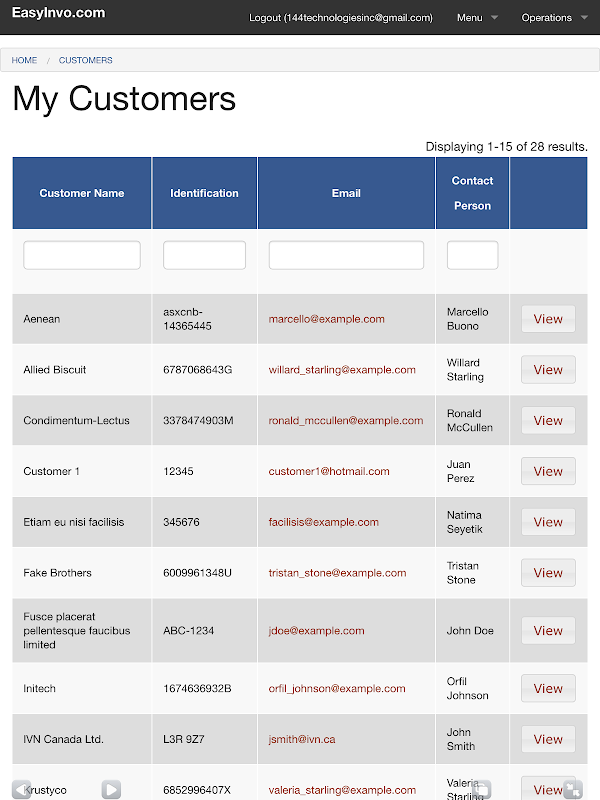The width and height of the screenshot is (600, 800).
Task: View the Aenean customer record
Action: click(548, 319)
